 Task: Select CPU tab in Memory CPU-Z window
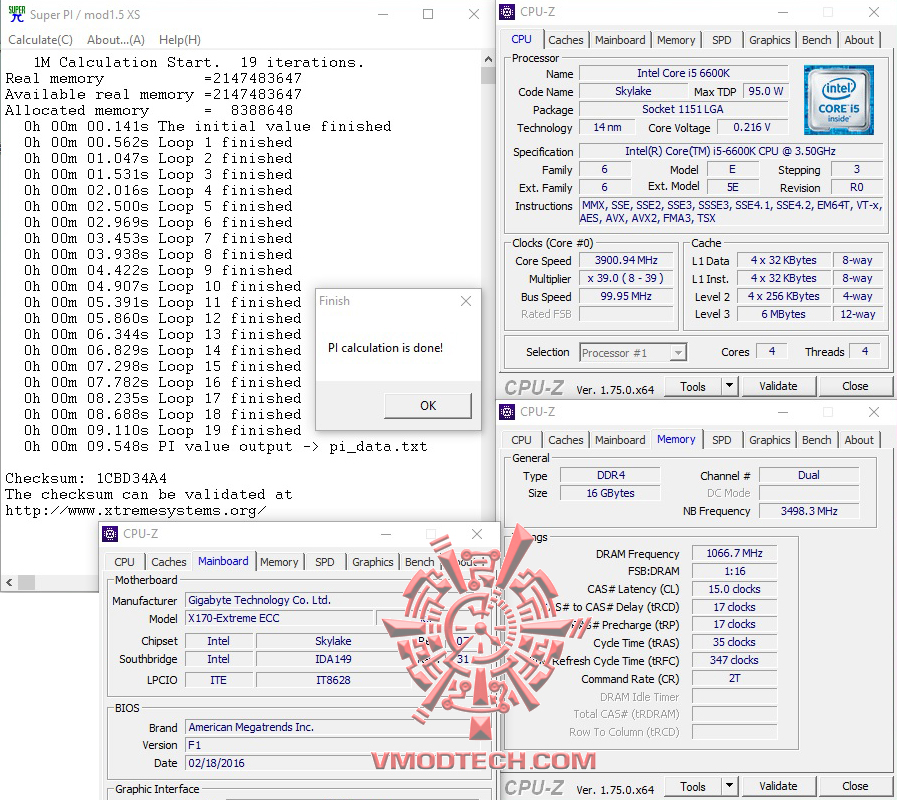point(521,440)
